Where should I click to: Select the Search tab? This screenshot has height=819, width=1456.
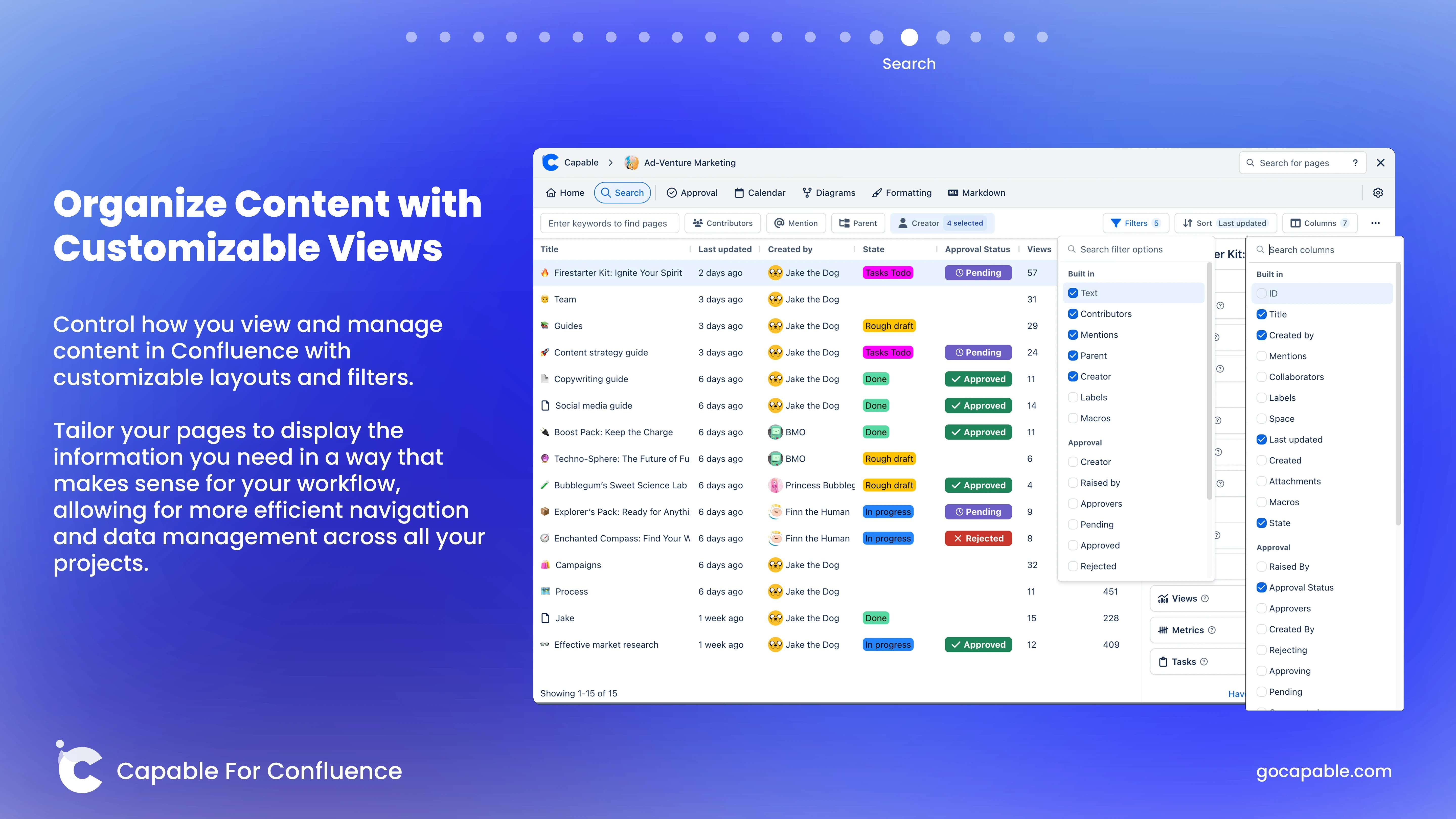(x=622, y=193)
